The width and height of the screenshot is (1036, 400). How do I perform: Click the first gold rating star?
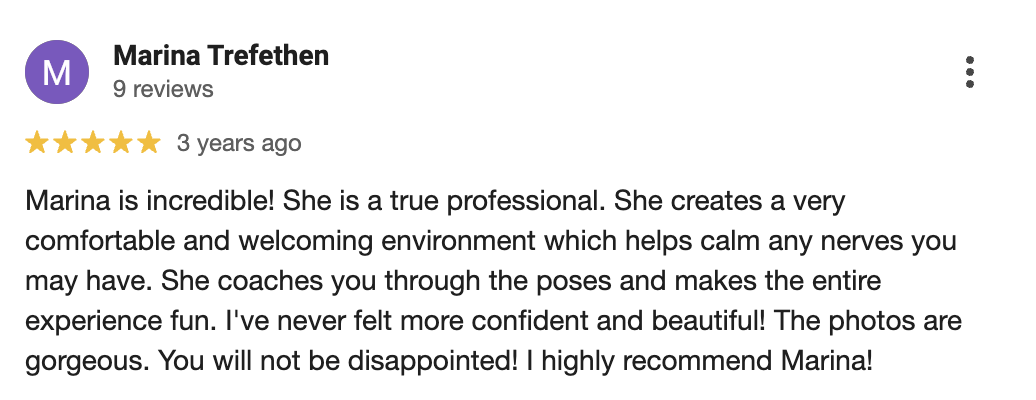(36, 142)
